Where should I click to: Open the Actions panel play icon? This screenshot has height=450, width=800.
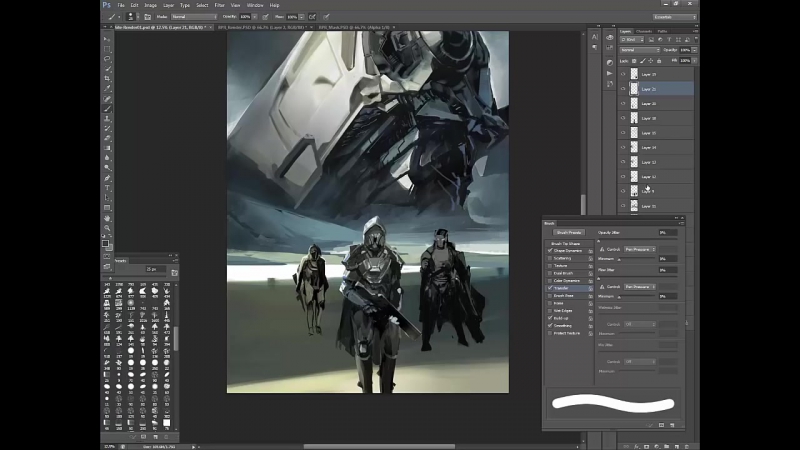click(x=610, y=73)
